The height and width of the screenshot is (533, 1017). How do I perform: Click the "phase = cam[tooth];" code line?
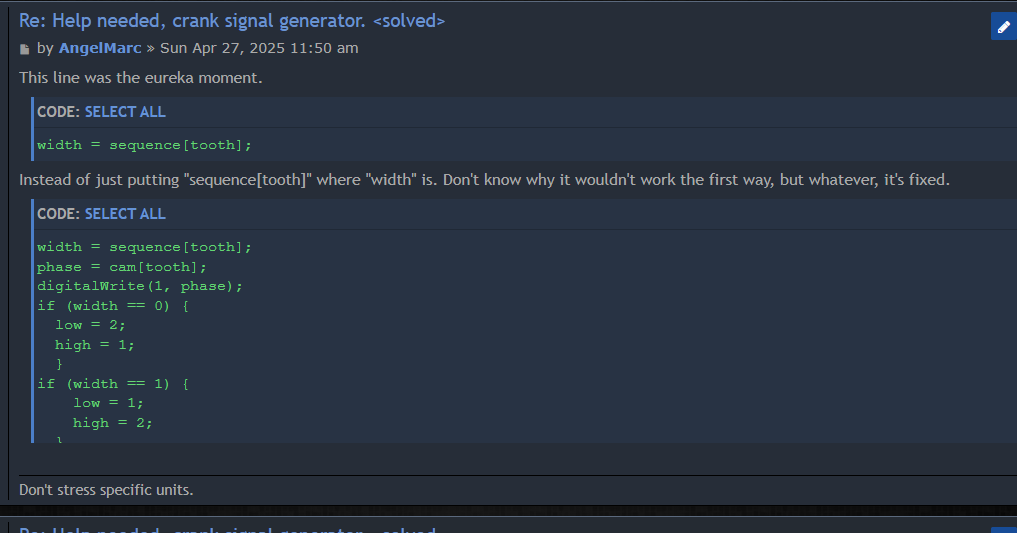click(122, 267)
